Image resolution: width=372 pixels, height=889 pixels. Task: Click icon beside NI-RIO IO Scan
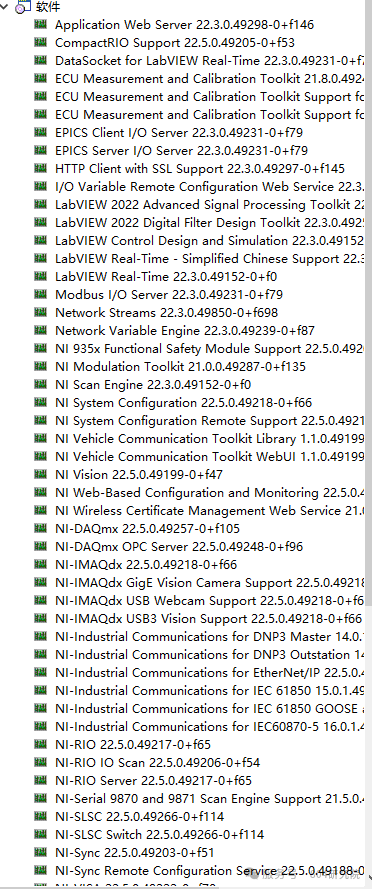pyautogui.click(x=40, y=762)
